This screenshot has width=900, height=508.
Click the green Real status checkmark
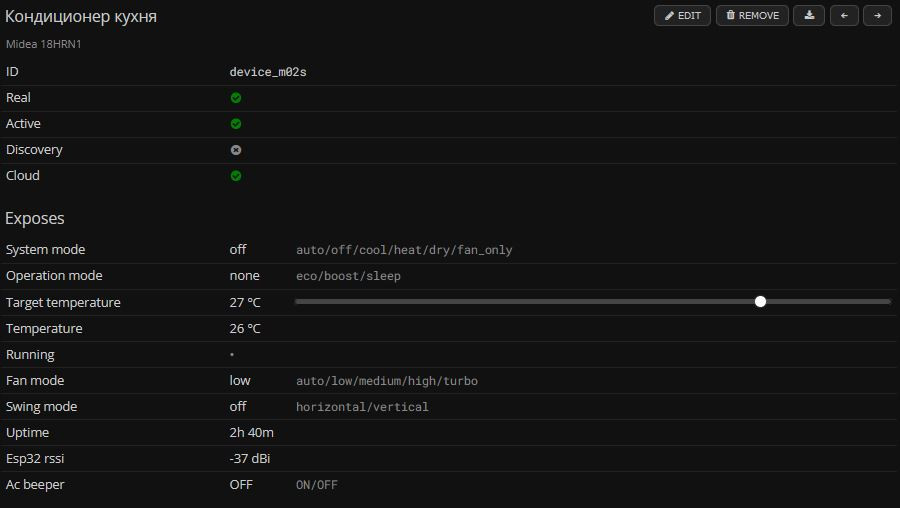click(236, 98)
